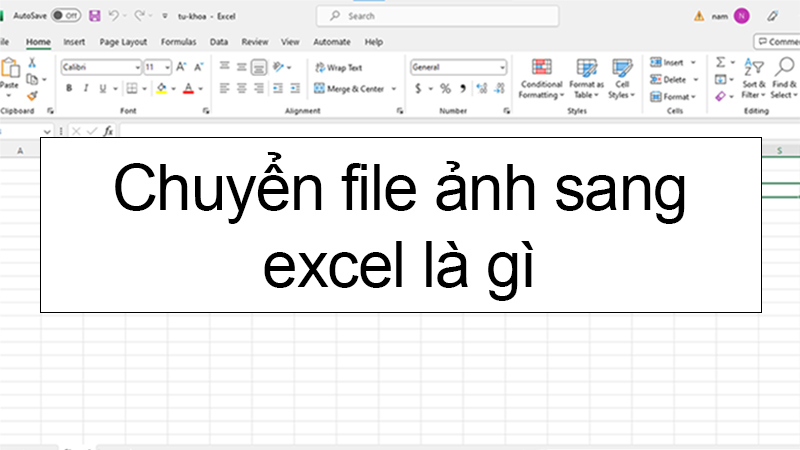Click the Wrap Text button
The image size is (800, 450).
(x=338, y=67)
